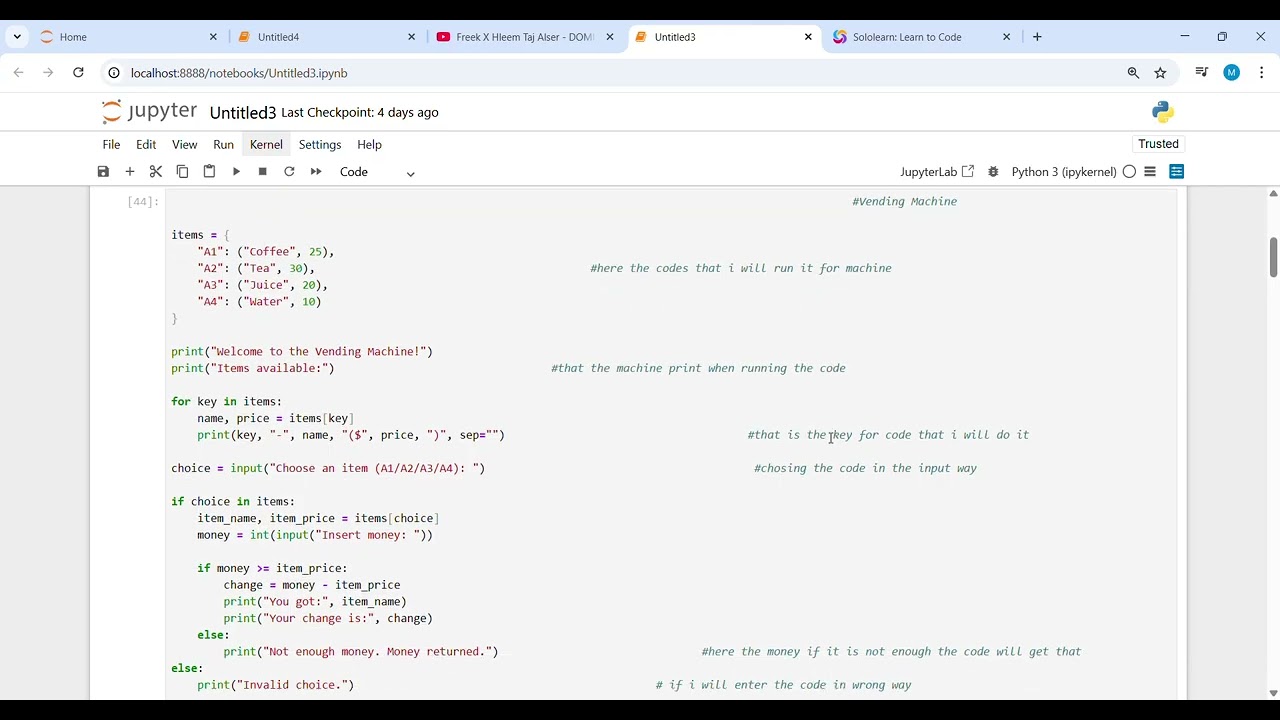Open the table of contents lines icon
The width and height of the screenshot is (1280, 720).
tap(1150, 172)
